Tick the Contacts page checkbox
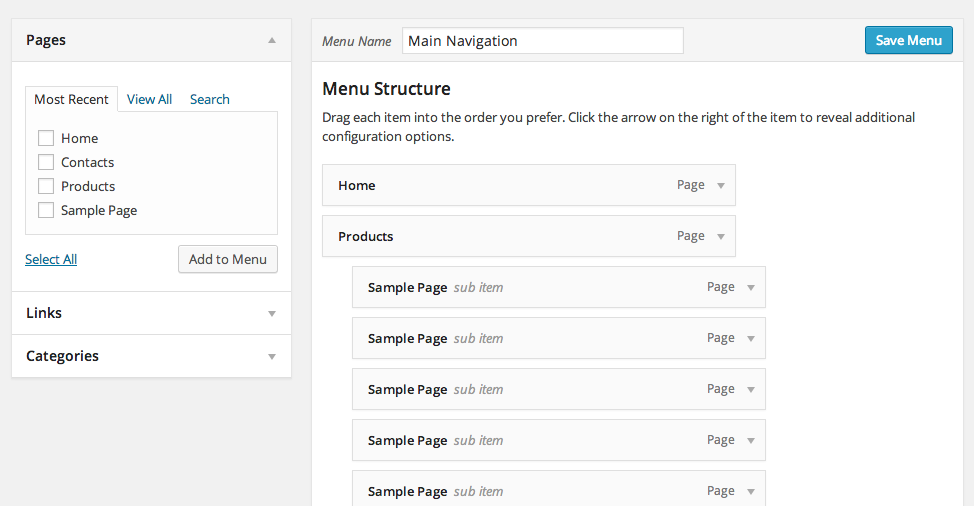The height and width of the screenshot is (506, 974). [46, 162]
